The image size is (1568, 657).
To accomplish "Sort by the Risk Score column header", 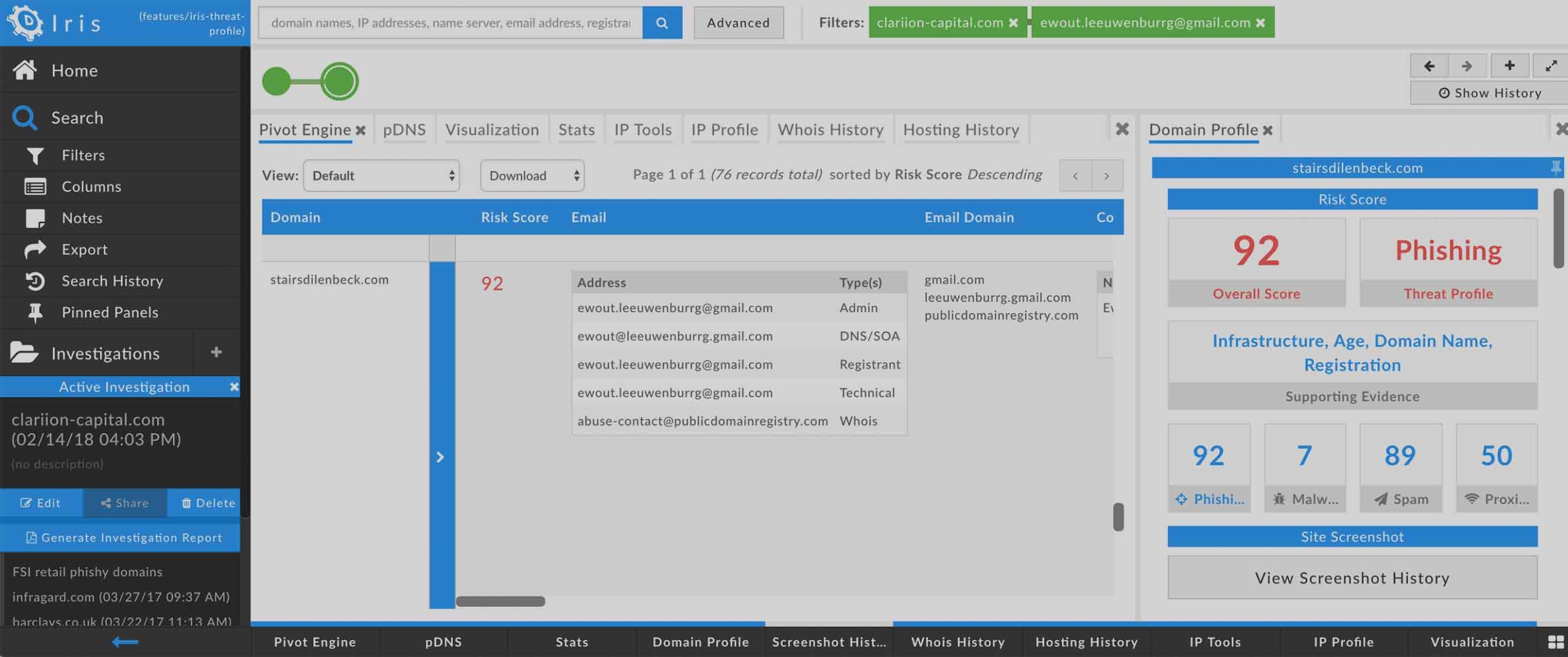I will [x=514, y=217].
